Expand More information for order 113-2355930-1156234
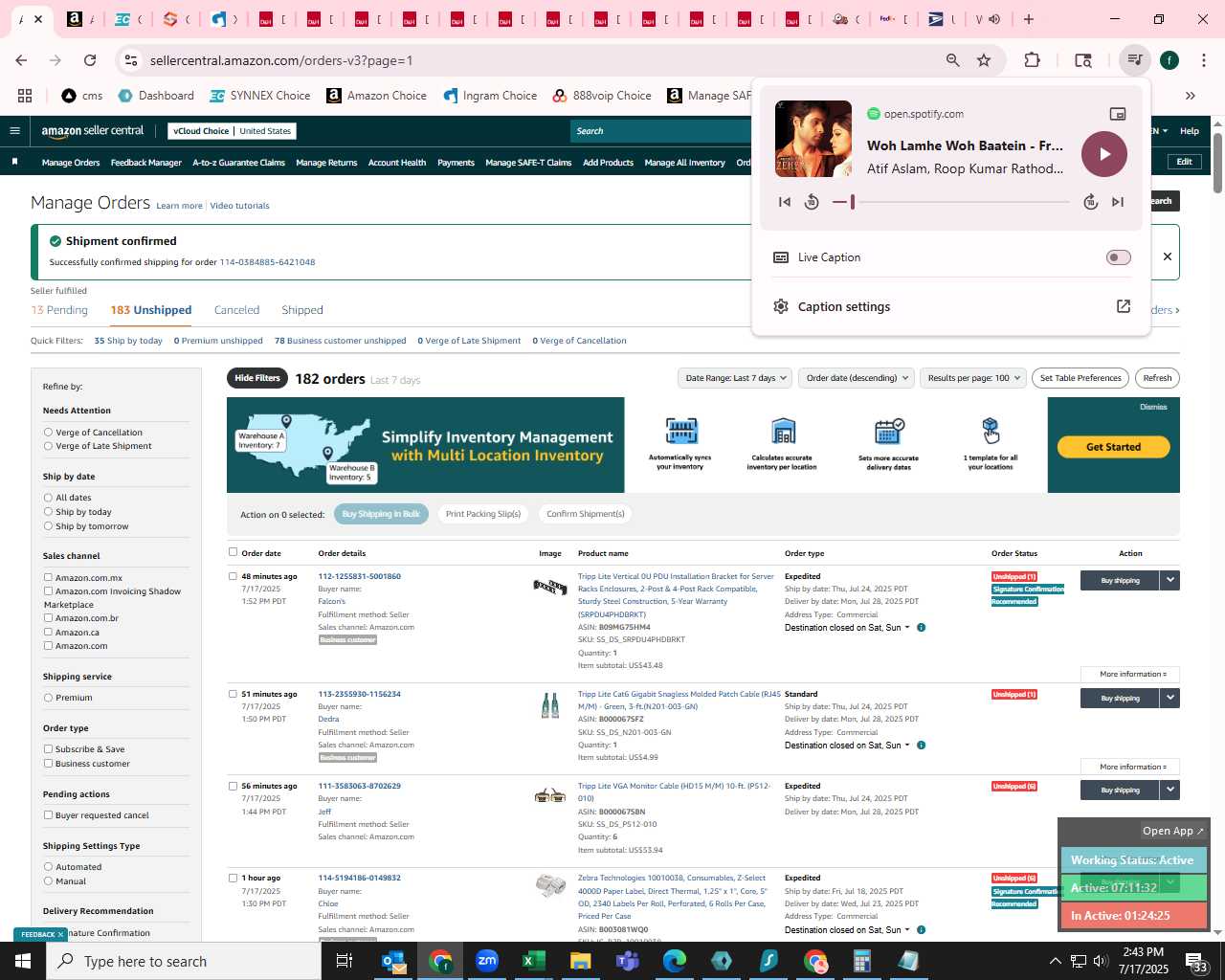Screen dimensions: 1225x980 point(1130,767)
